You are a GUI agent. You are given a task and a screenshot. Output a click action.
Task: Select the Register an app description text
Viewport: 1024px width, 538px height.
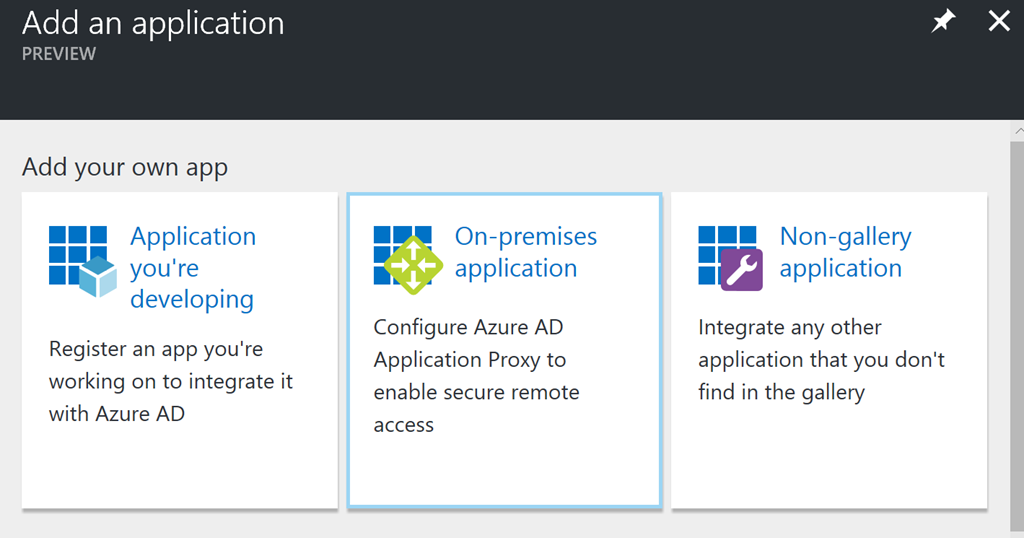click(x=171, y=381)
